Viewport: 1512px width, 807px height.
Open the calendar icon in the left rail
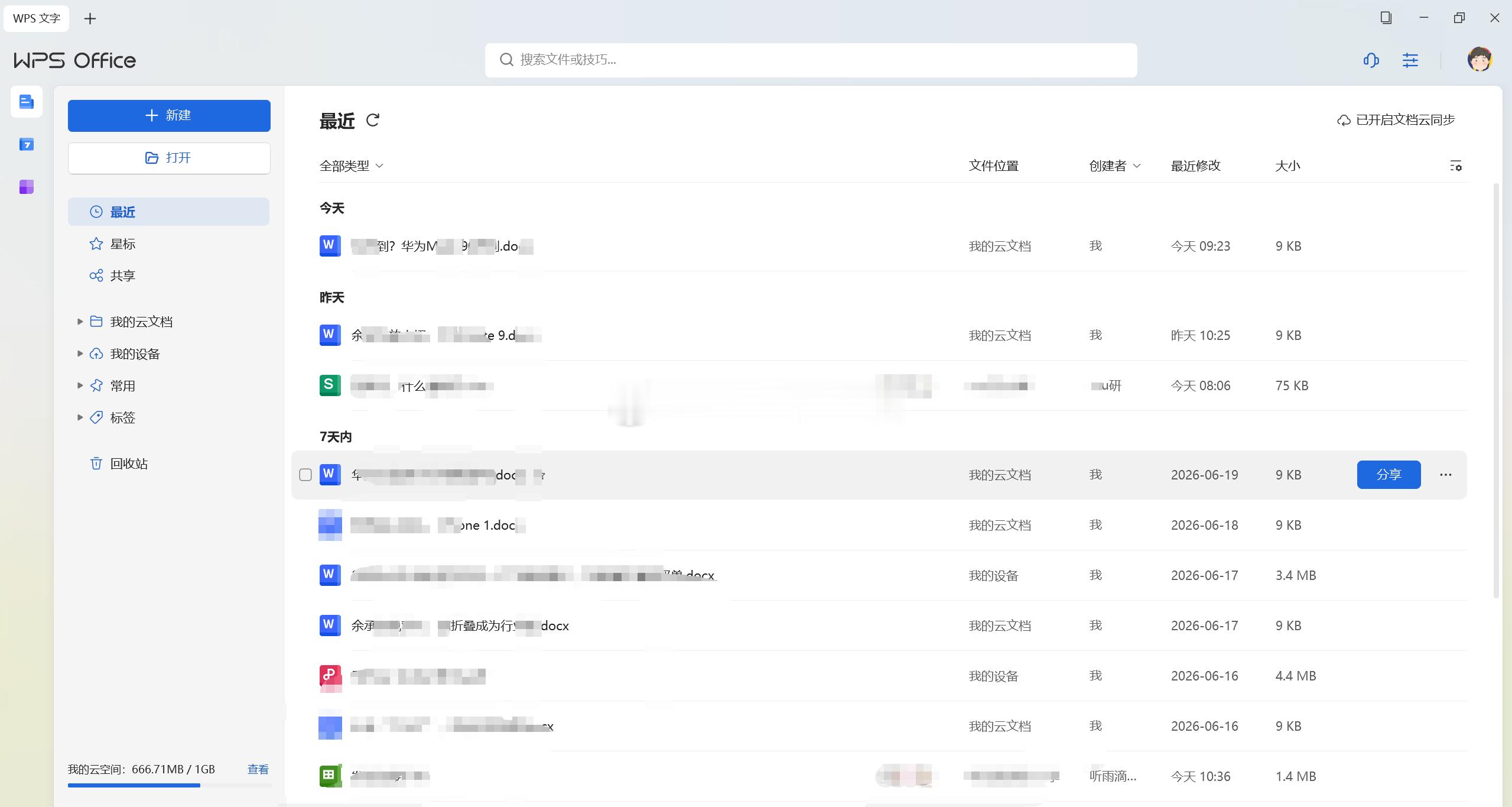27,144
